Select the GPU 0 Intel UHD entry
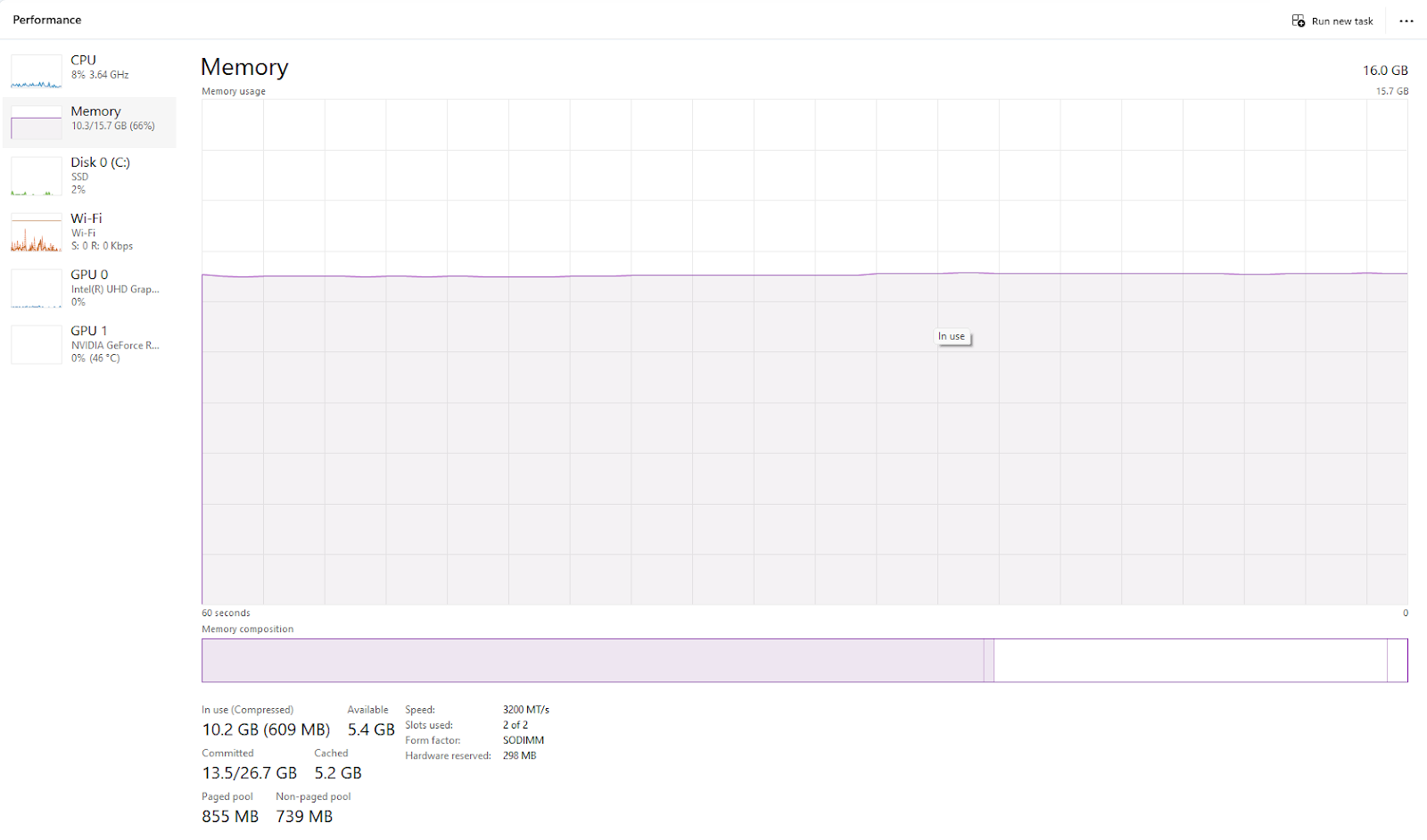Viewport: 1427px width, 840px height. pyautogui.click(x=90, y=288)
